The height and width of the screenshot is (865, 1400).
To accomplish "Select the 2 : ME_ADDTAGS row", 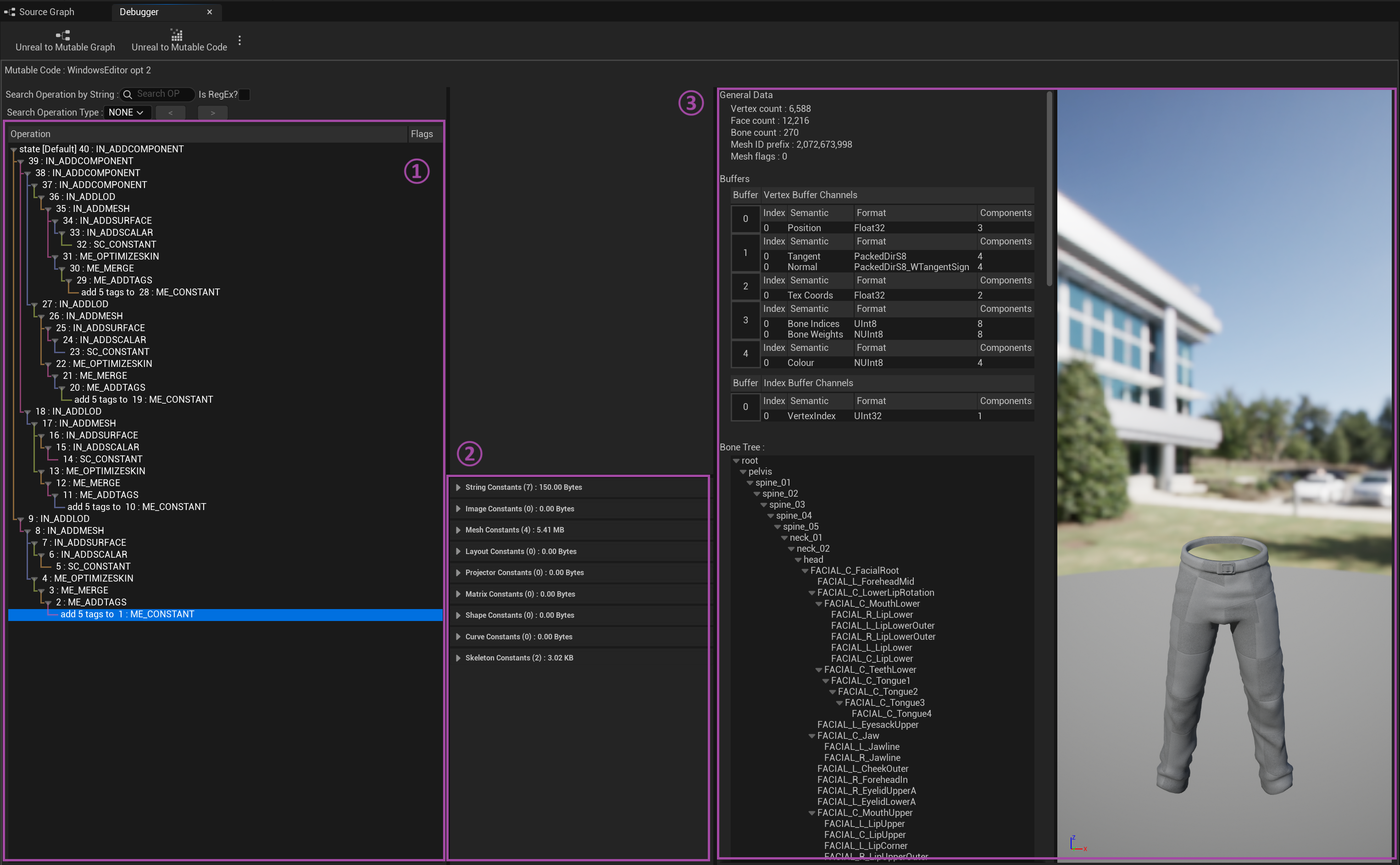I will coord(225,602).
